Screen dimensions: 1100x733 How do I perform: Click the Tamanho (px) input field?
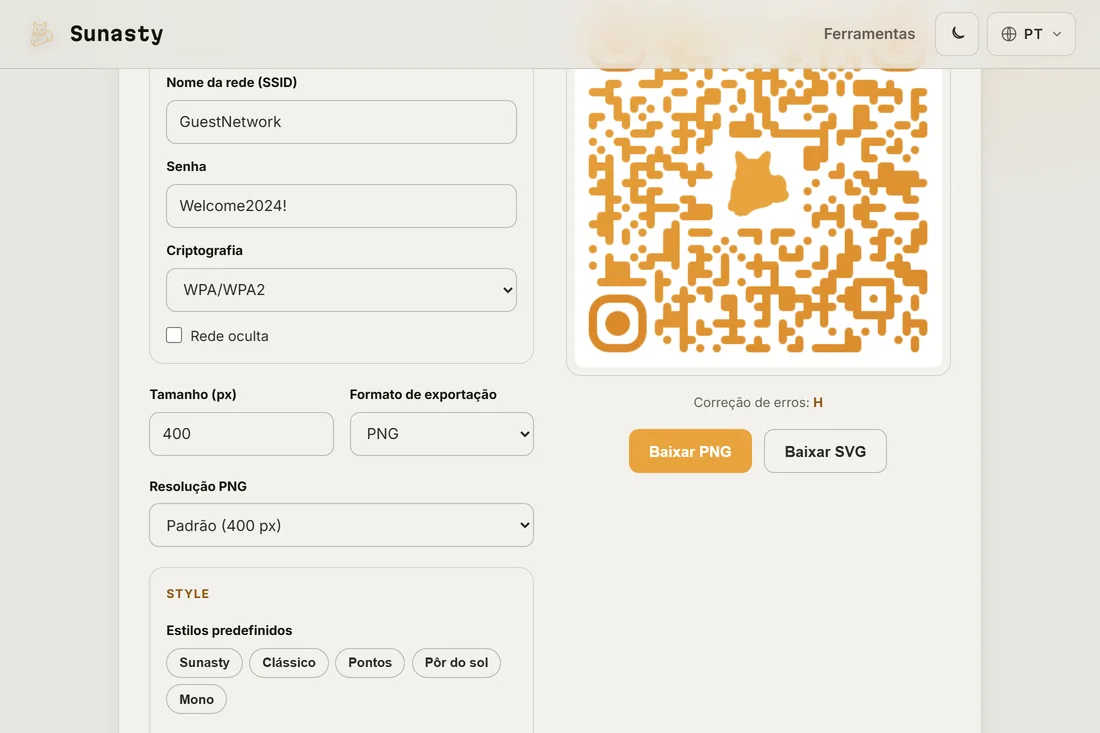[x=241, y=433]
